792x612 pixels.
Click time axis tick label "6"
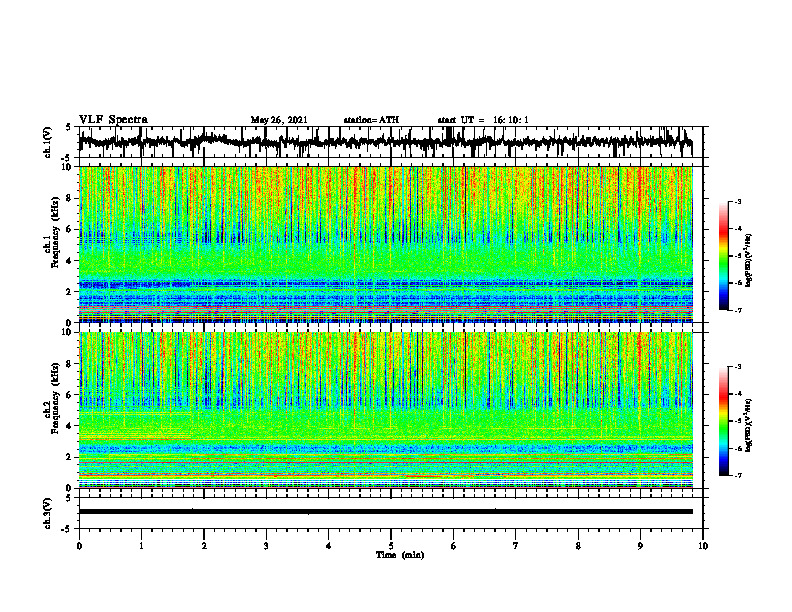(454, 546)
